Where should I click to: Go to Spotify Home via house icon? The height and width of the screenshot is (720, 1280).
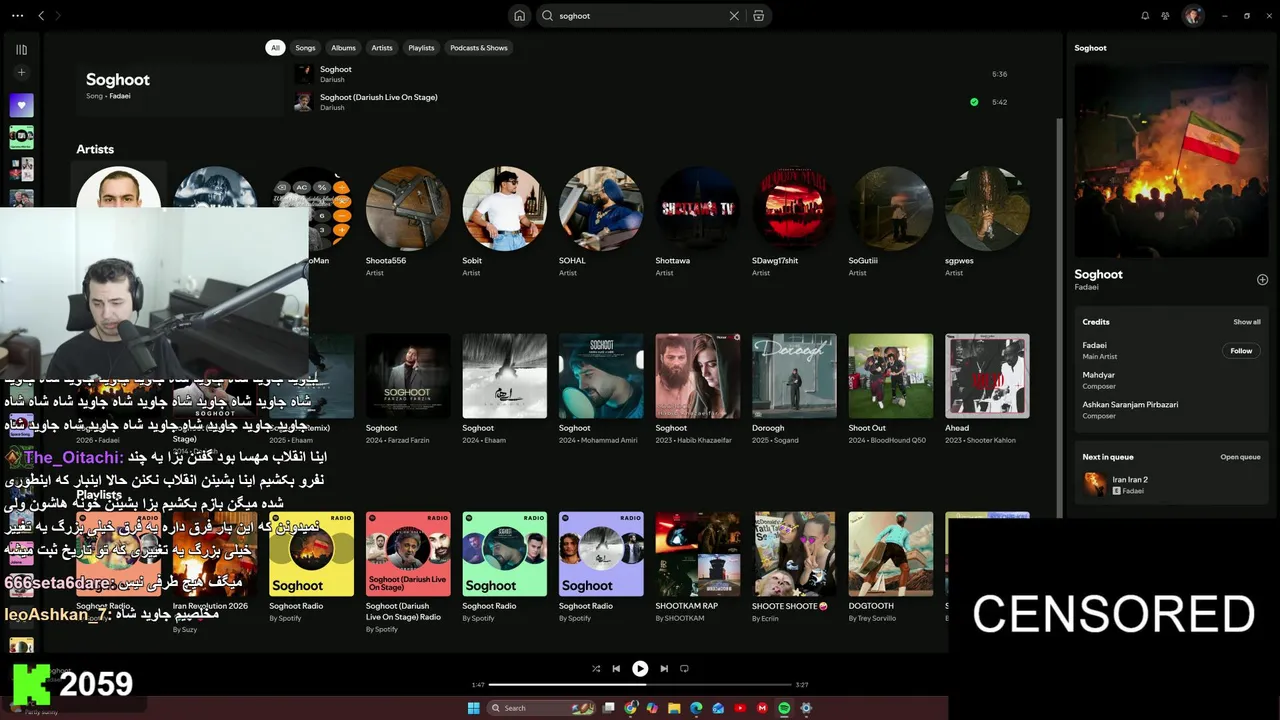519,16
